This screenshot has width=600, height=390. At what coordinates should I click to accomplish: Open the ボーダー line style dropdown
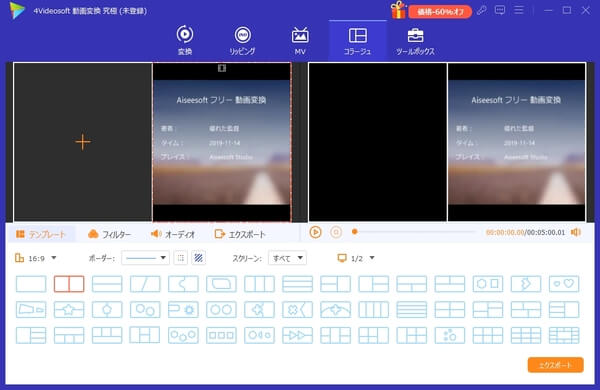[x=145, y=258]
